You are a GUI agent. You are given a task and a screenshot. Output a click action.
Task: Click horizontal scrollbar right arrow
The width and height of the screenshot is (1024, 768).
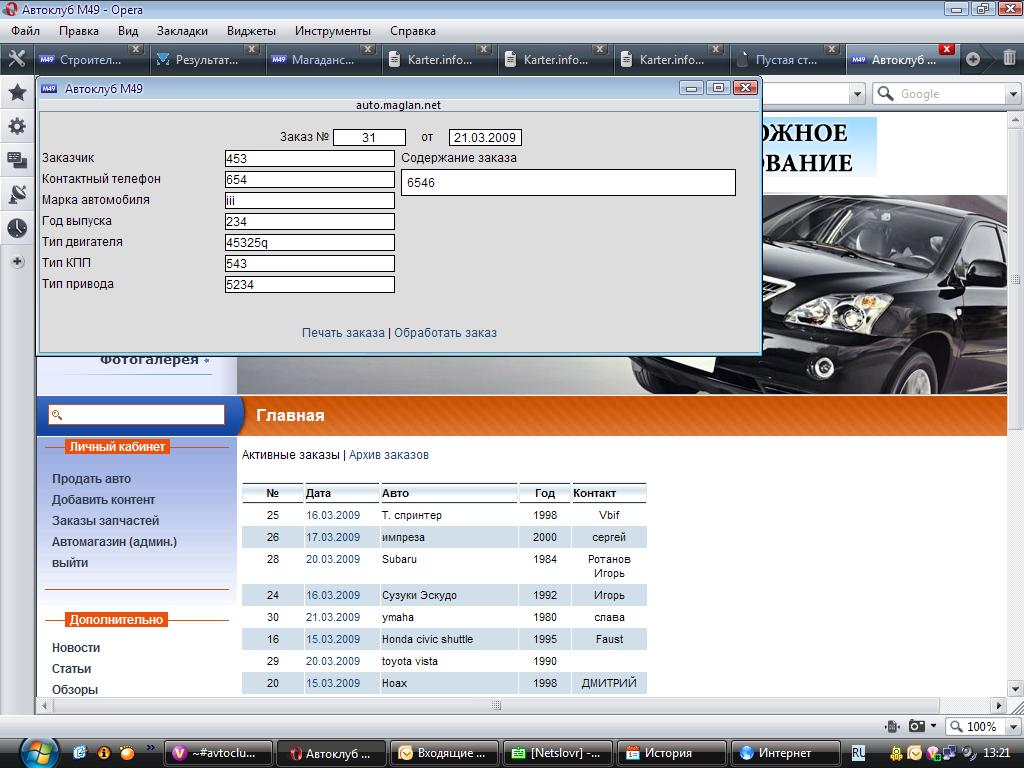(998, 705)
